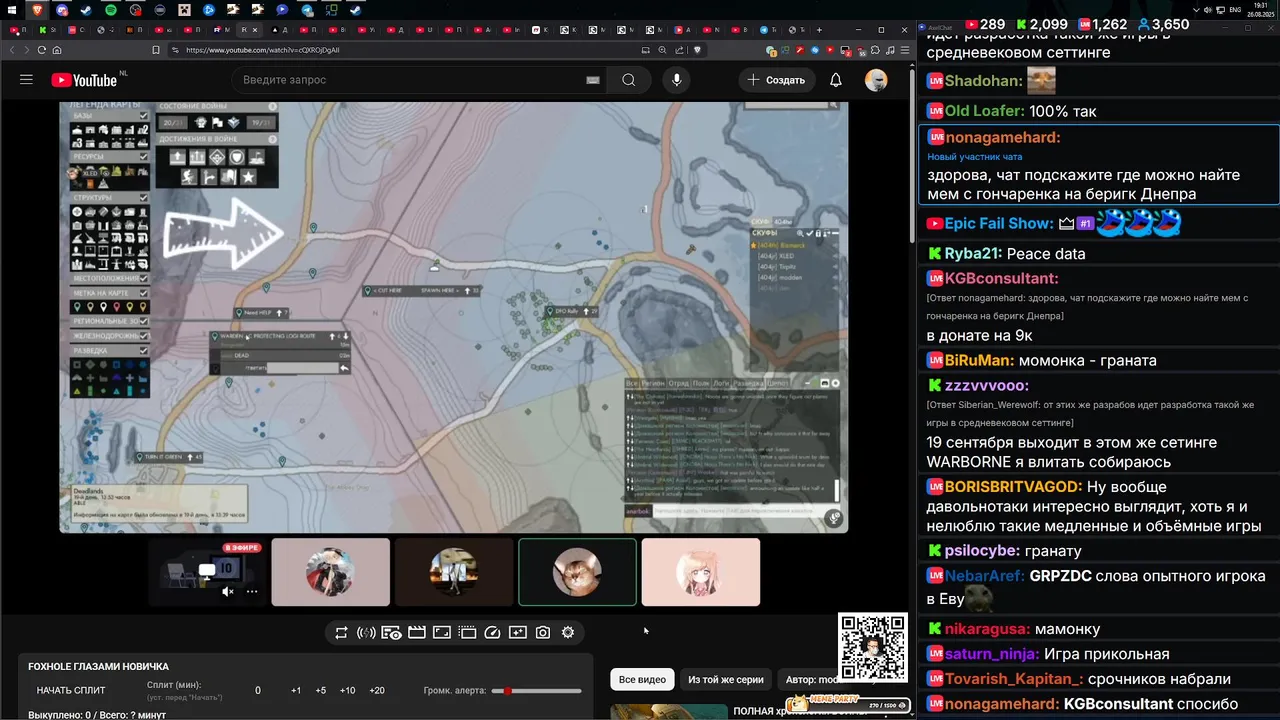Add +10 minutes to split

click(347, 690)
